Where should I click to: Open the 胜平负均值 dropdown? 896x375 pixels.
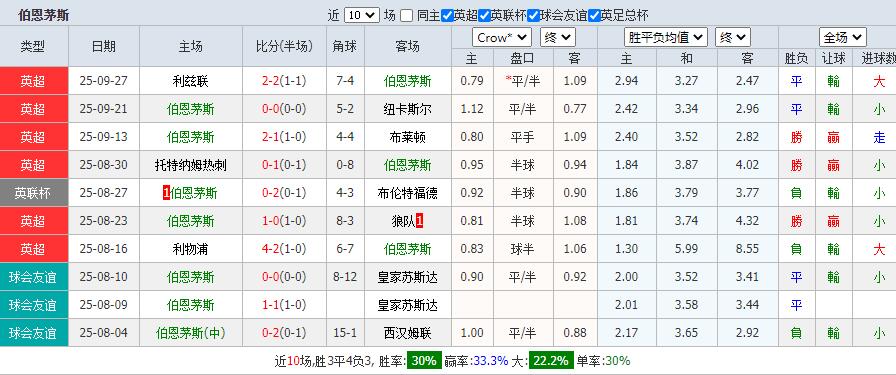[x=666, y=38]
